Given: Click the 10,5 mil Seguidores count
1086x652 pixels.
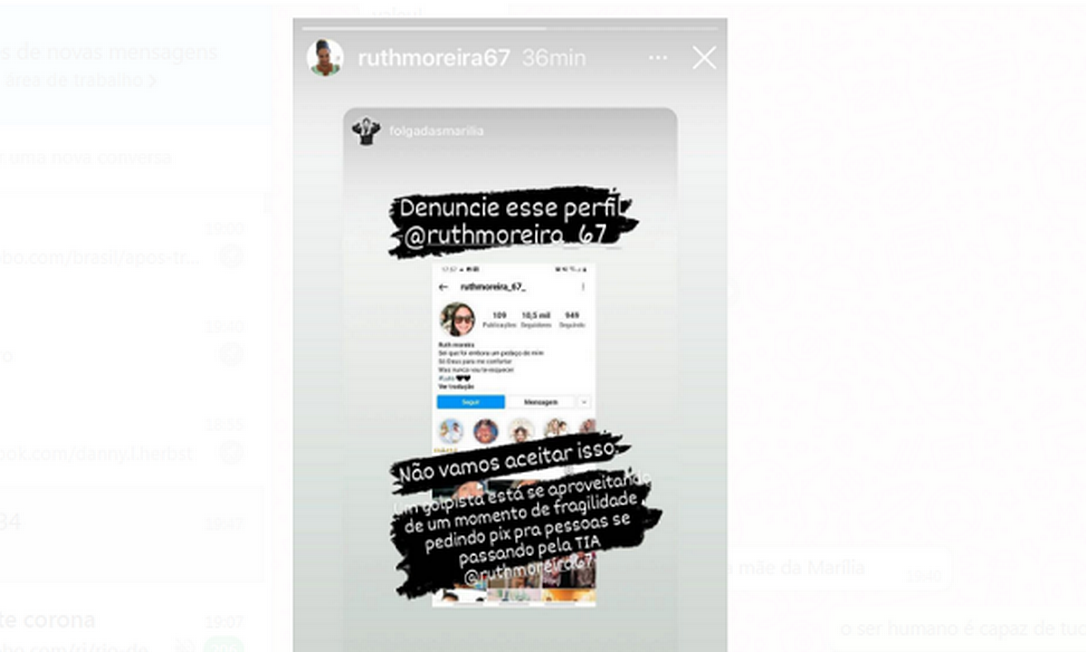Looking at the screenshot, I should (536, 319).
